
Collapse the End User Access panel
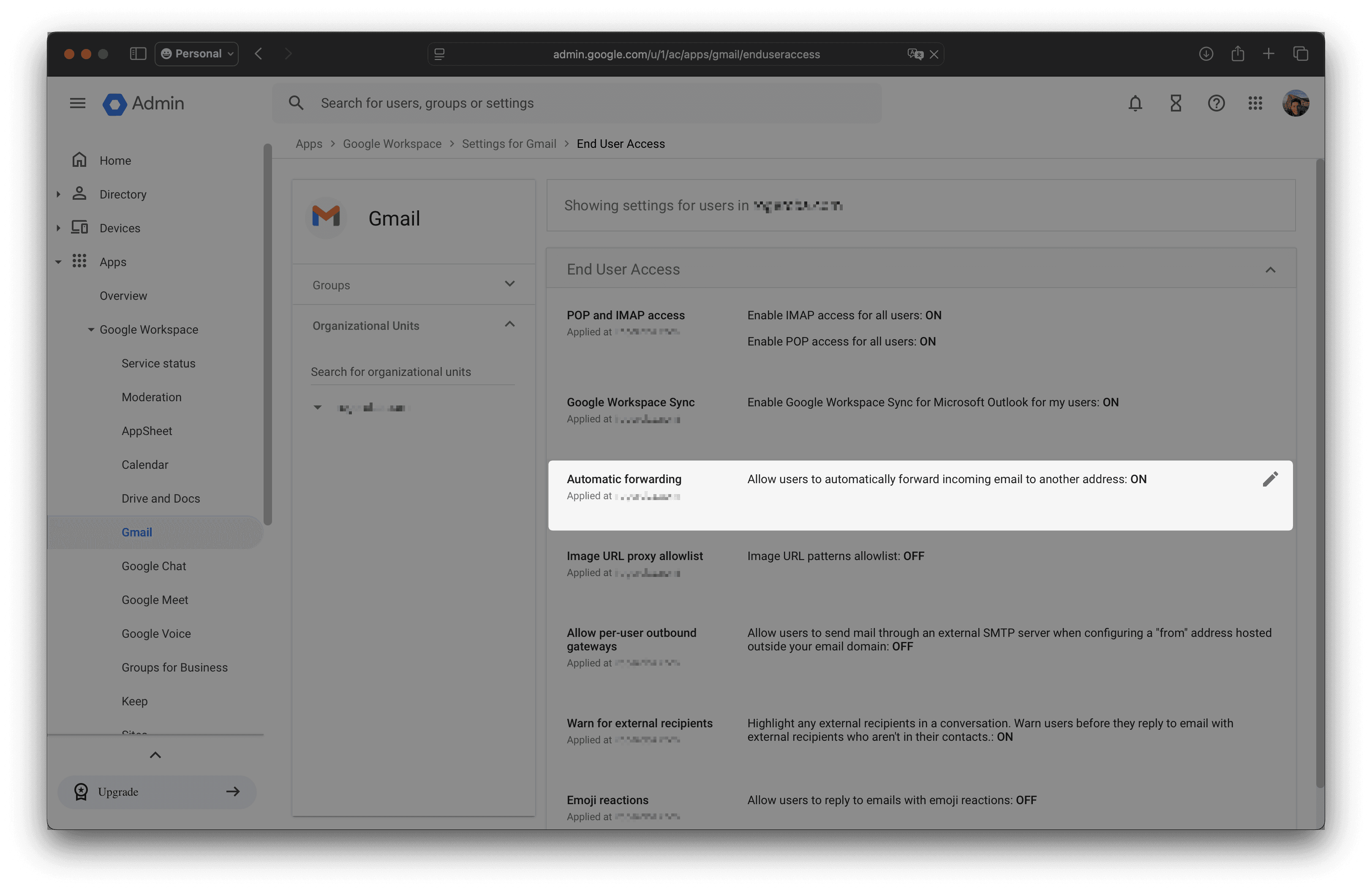pos(1271,270)
